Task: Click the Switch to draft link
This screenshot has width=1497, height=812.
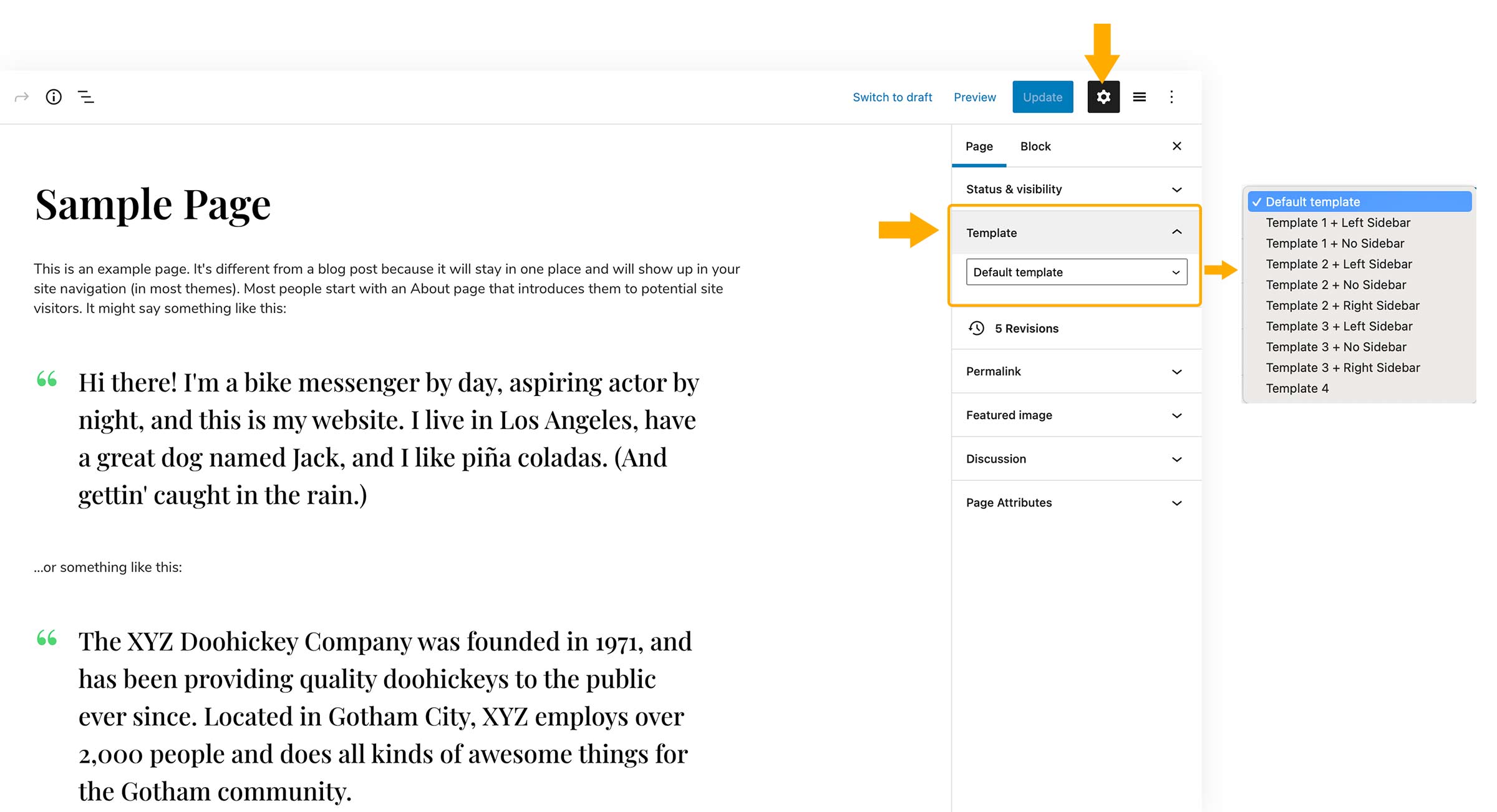Action: click(892, 97)
